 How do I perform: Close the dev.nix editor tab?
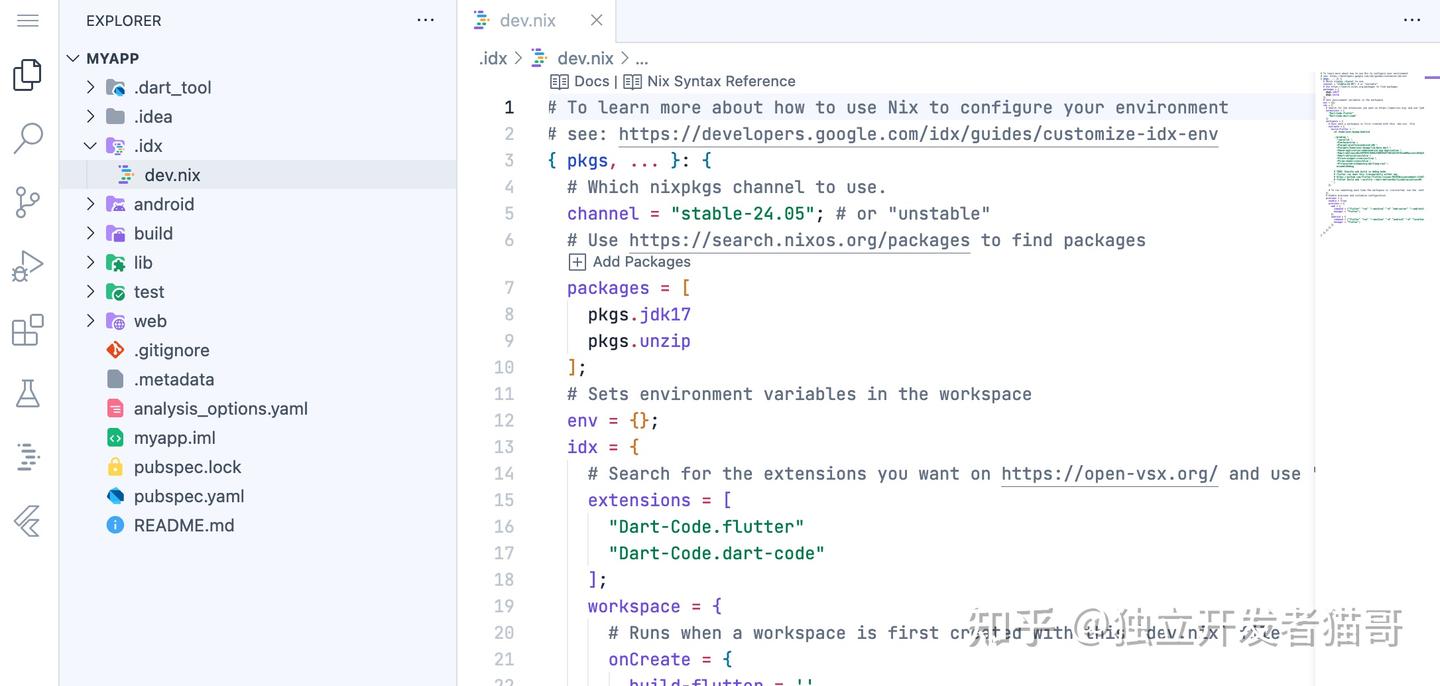(x=597, y=20)
